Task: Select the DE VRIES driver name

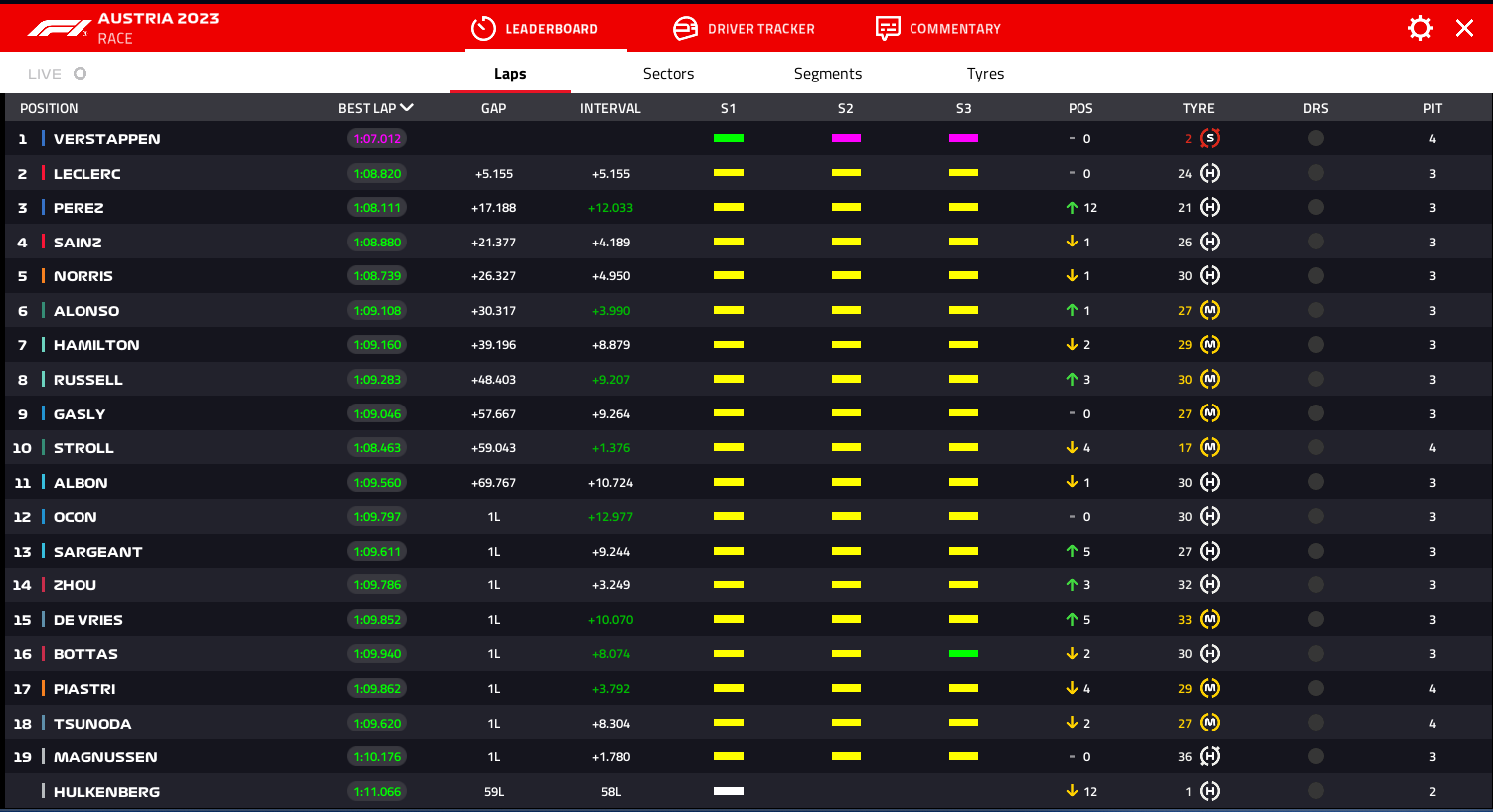Action: [x=88, y=620]
